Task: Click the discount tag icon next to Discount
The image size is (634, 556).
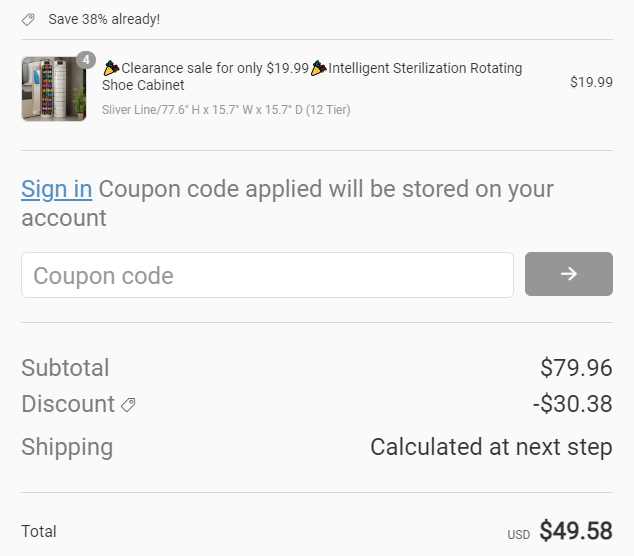Action: click(128, 405)
